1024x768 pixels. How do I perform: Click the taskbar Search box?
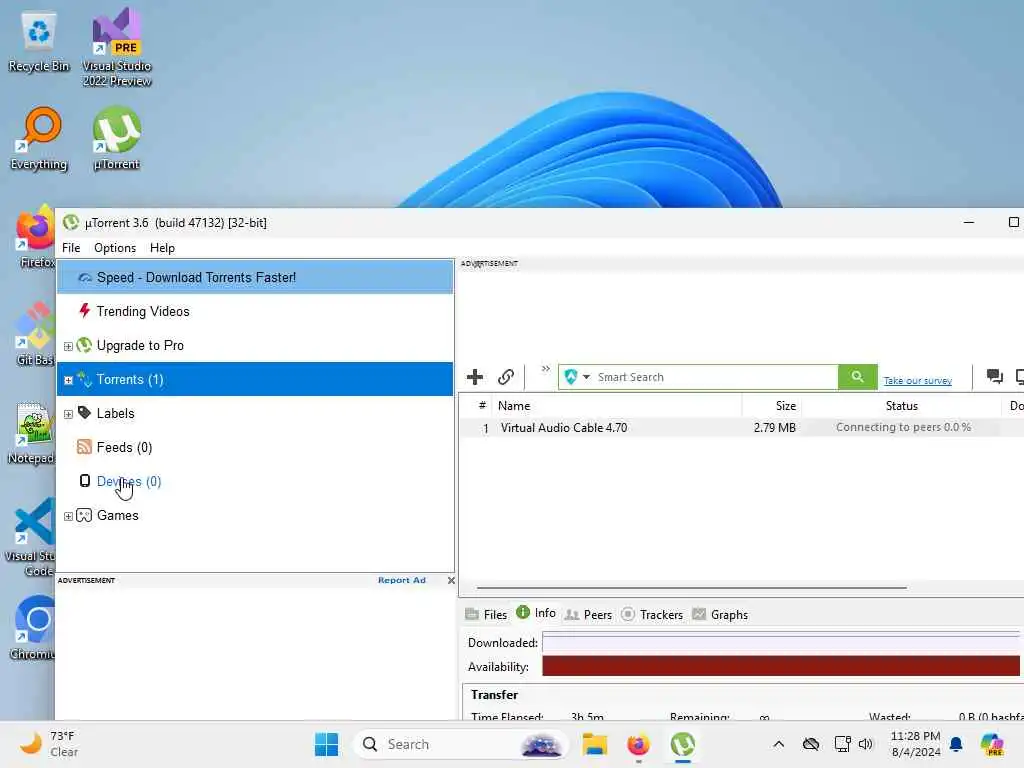(460, 744)
